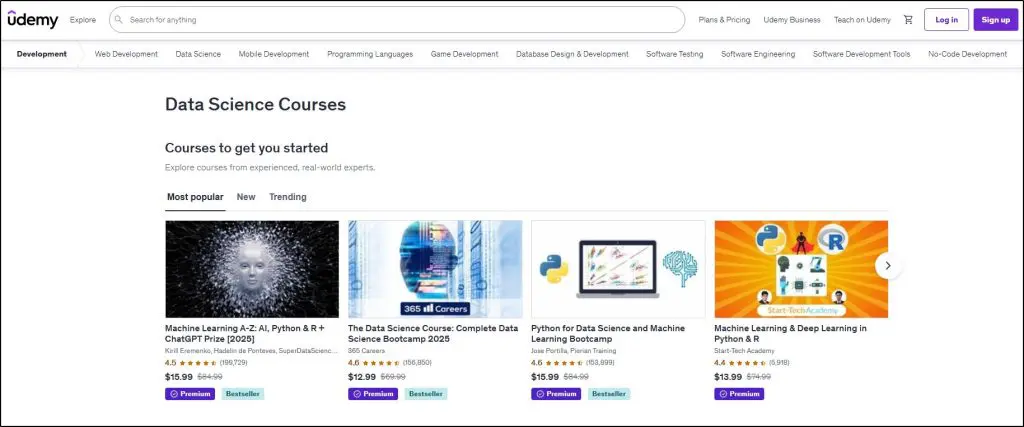Open Game Development subcategory

pyautogui.click(x=464, y=54)
